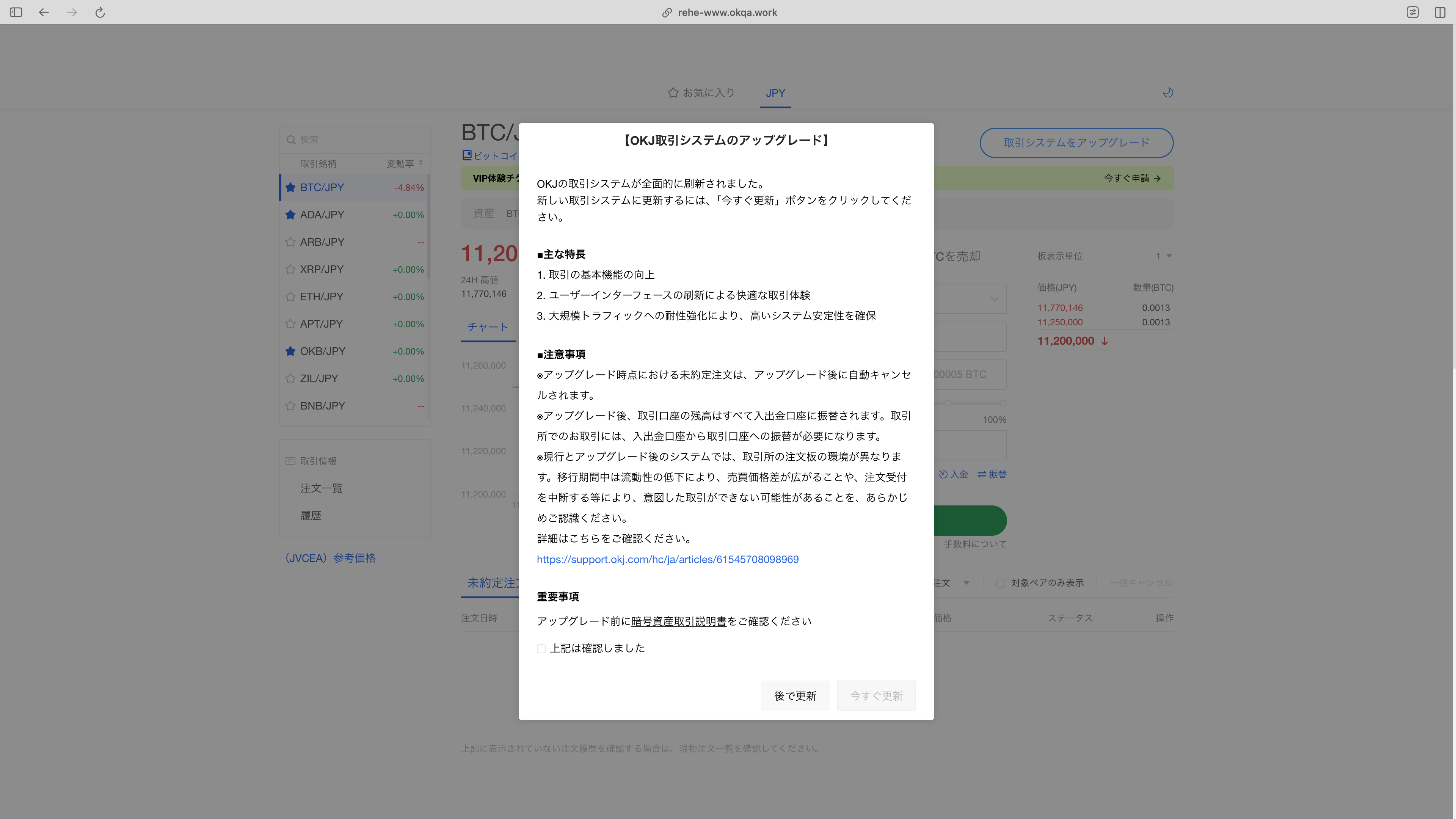Favorite XRP/JPY using its star icon
The height and width of the screenshot is (819, 1456).
click(x=290, y=269)
